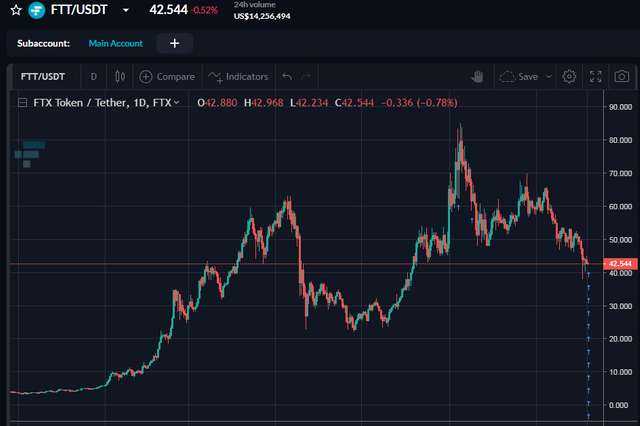Save the chart layout
This screenshot has width=640, height=426.
coord(519,77)
